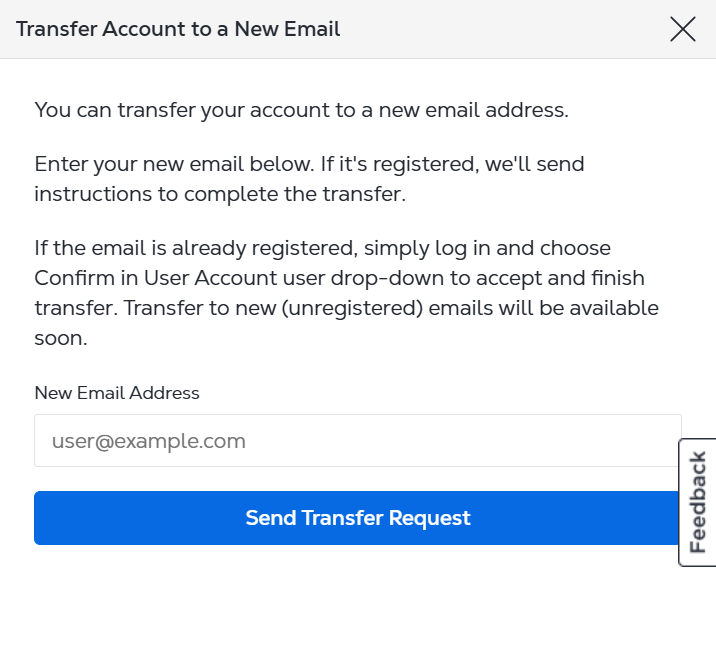Viewport: 716px width, 652px height.
Task: Click the word "soon." ending the paragraph
Action: [61, 339]
